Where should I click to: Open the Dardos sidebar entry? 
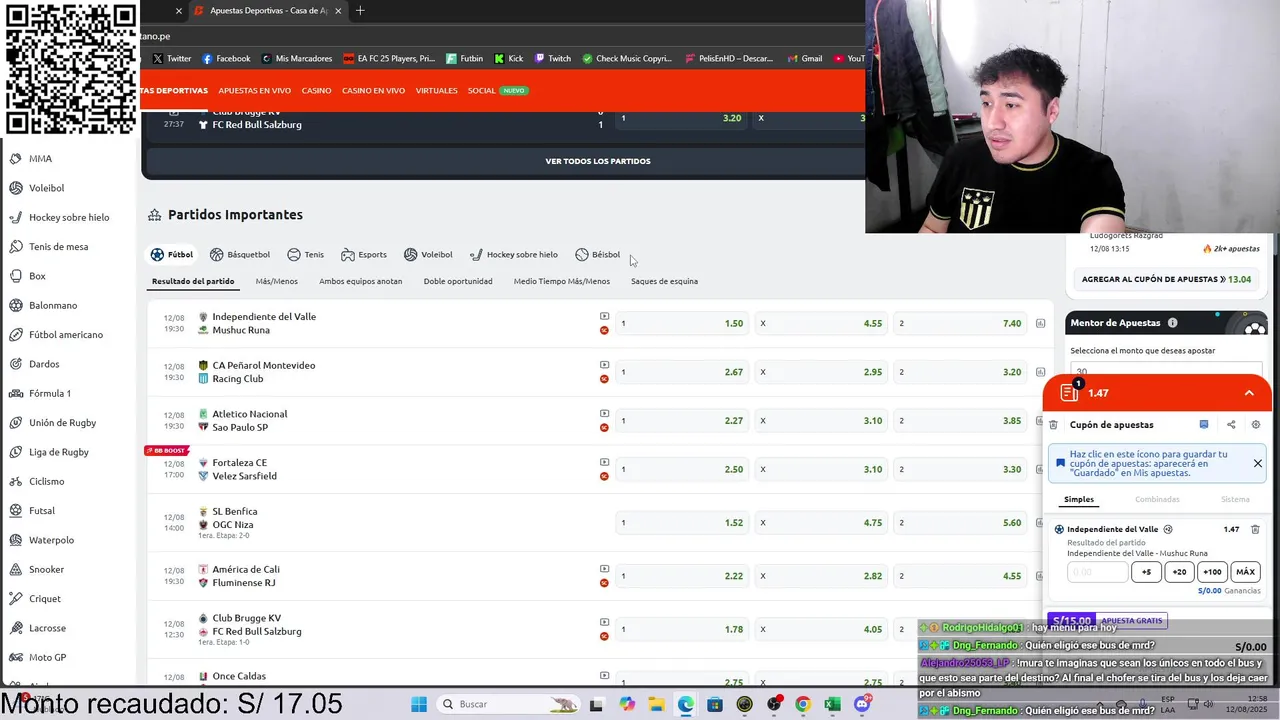[44, 364]
